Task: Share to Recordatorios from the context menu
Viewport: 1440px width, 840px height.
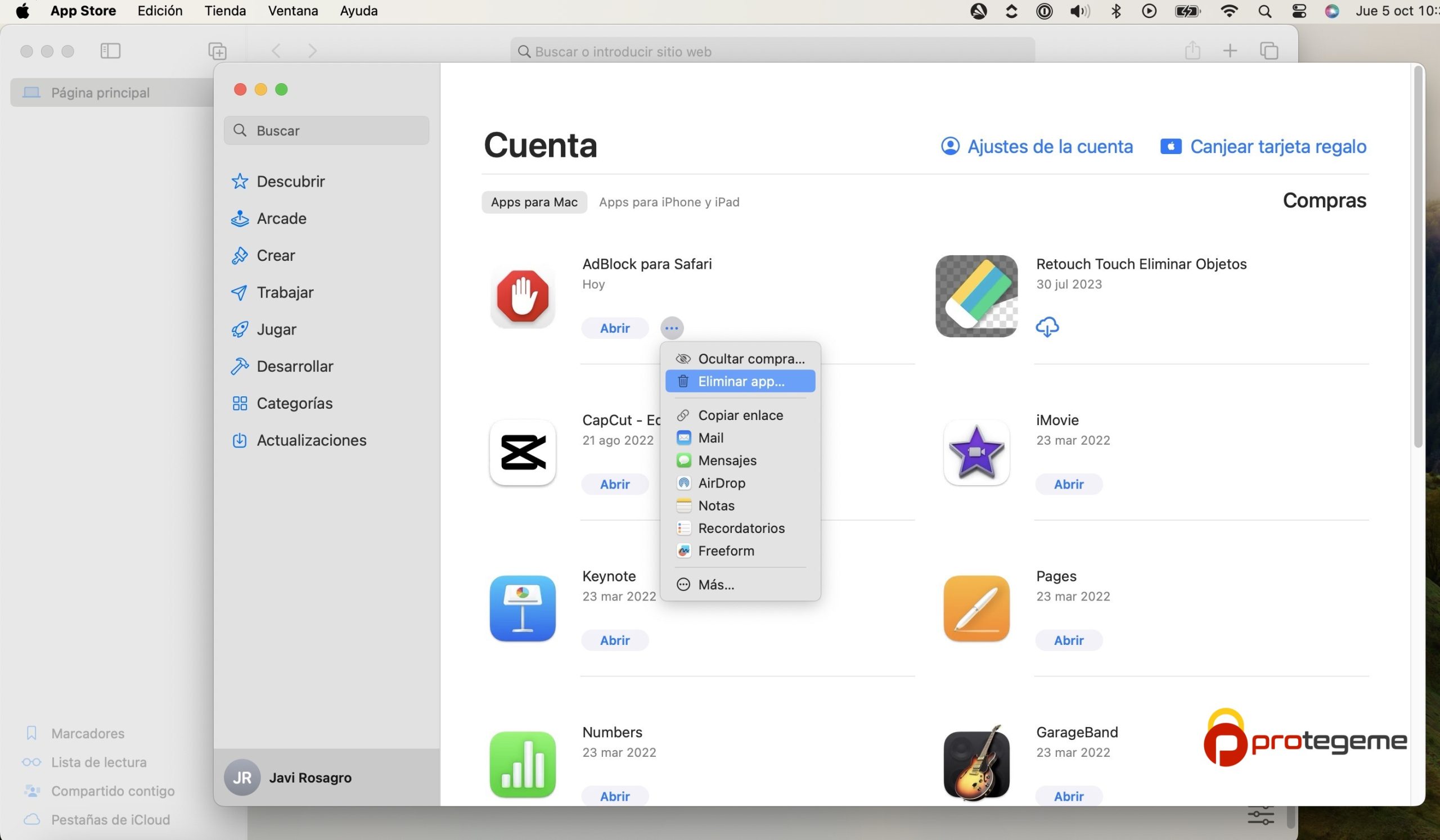Action: 740,528
